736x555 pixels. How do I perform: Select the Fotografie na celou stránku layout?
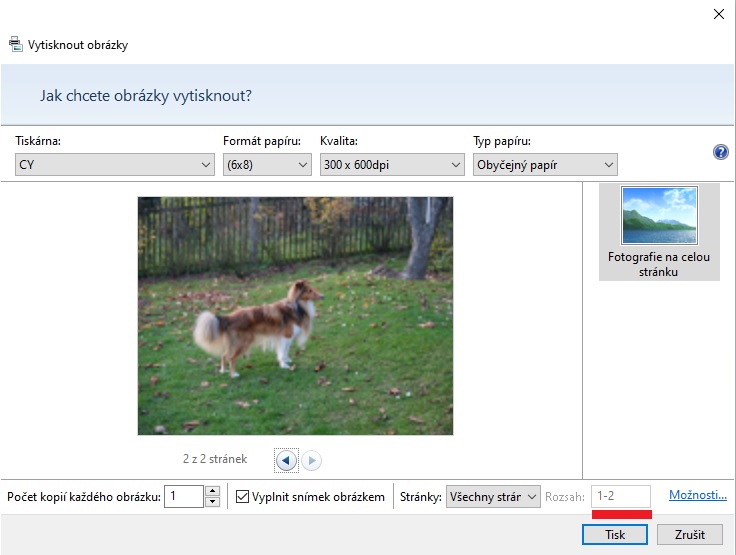pyautogui.click(x=658, y=232)
